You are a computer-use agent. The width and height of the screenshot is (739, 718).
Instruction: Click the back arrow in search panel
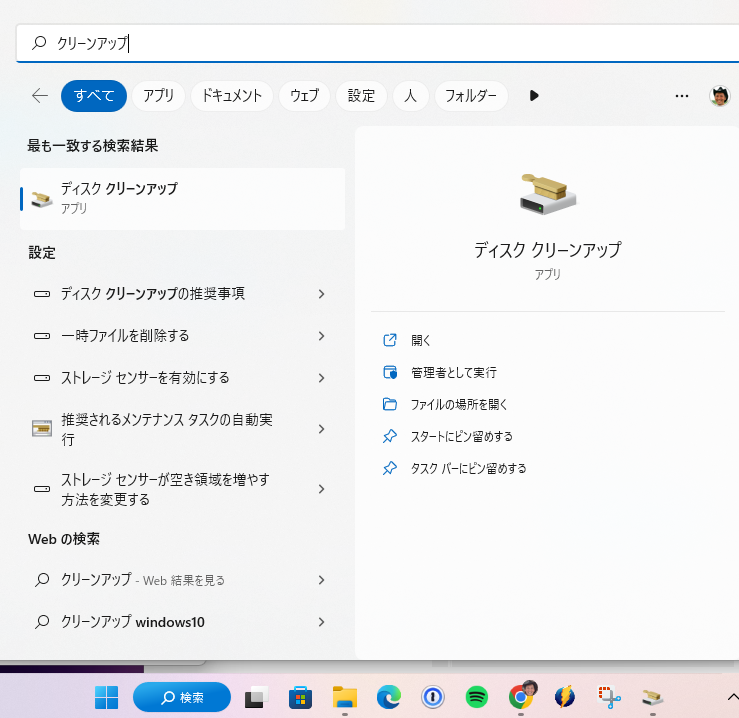[40, 96]
